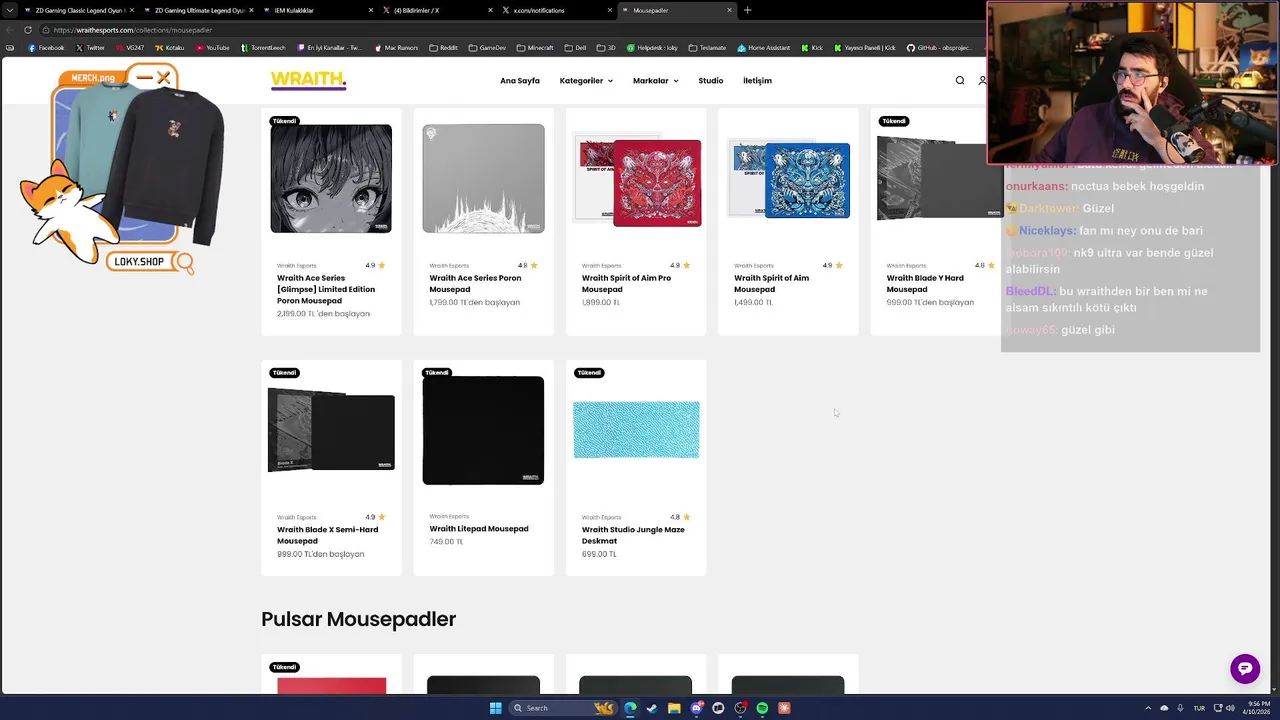Viewport: 1280px width, 720px height.
Task: Open the GitHub obsproject bookmark
Action: tap(940, 48)
